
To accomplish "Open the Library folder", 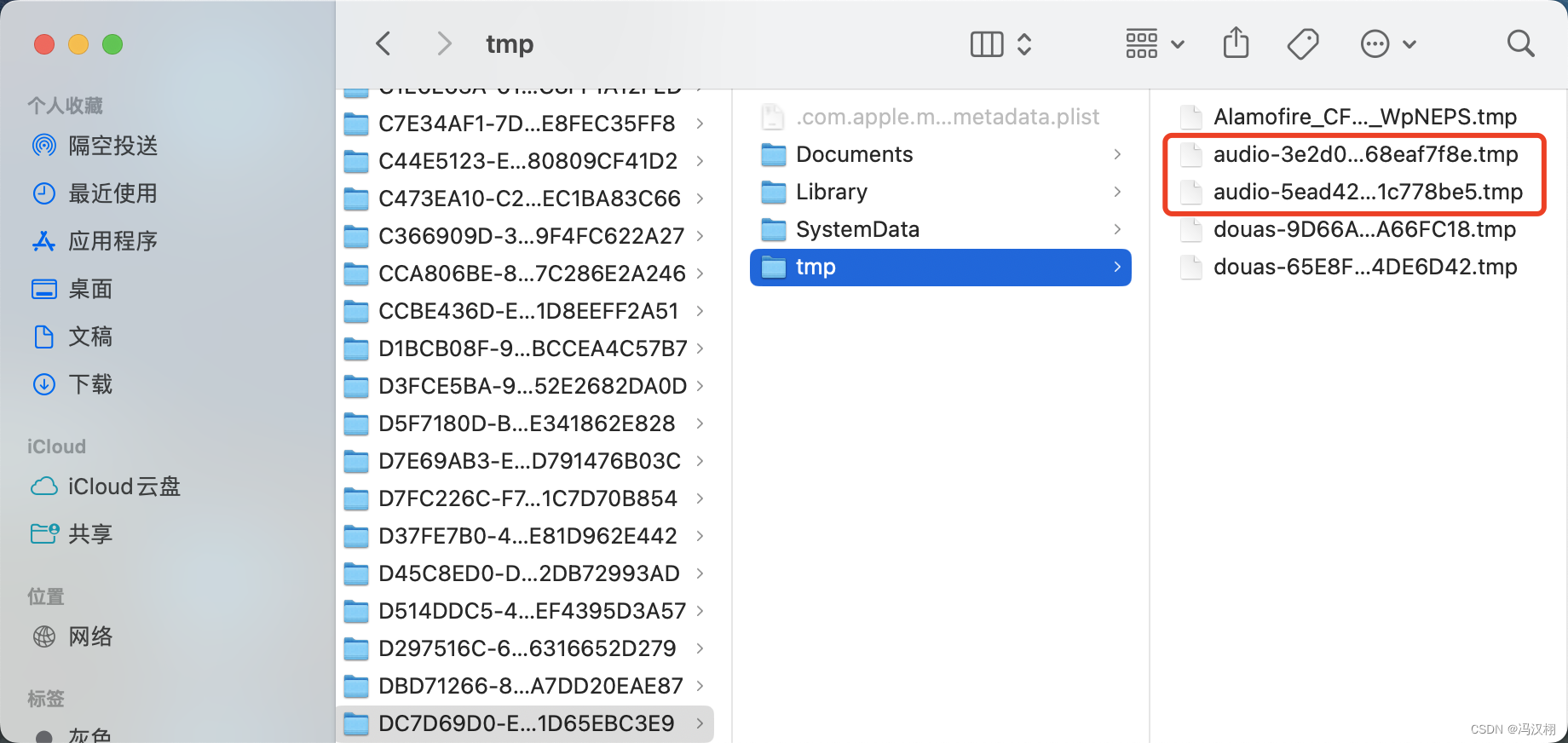I will click(x=941, y=192).
